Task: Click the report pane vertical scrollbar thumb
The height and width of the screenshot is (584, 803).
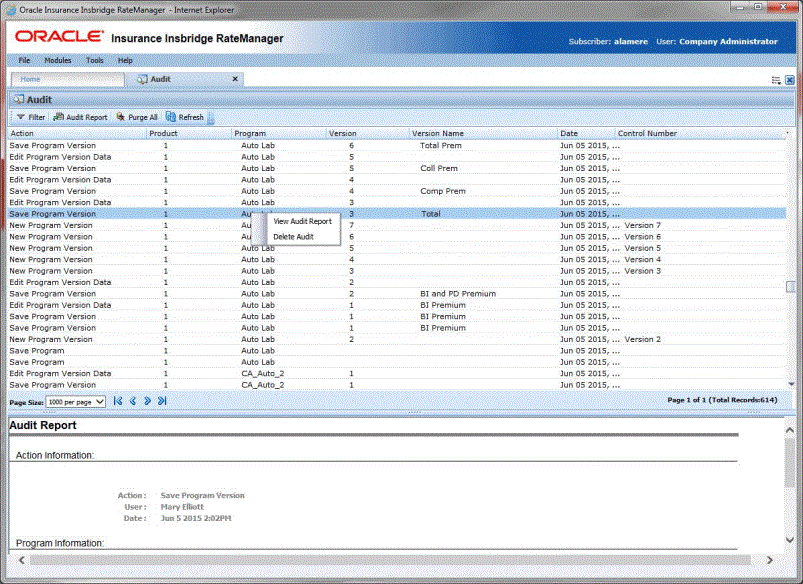Action: click(x=790, y=463)
